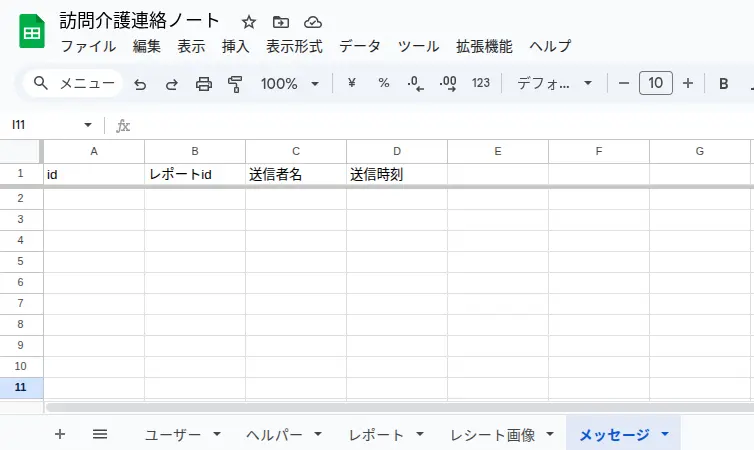Click the print icon
Viewport: 754px width, 450px height.
click(204, 84)
